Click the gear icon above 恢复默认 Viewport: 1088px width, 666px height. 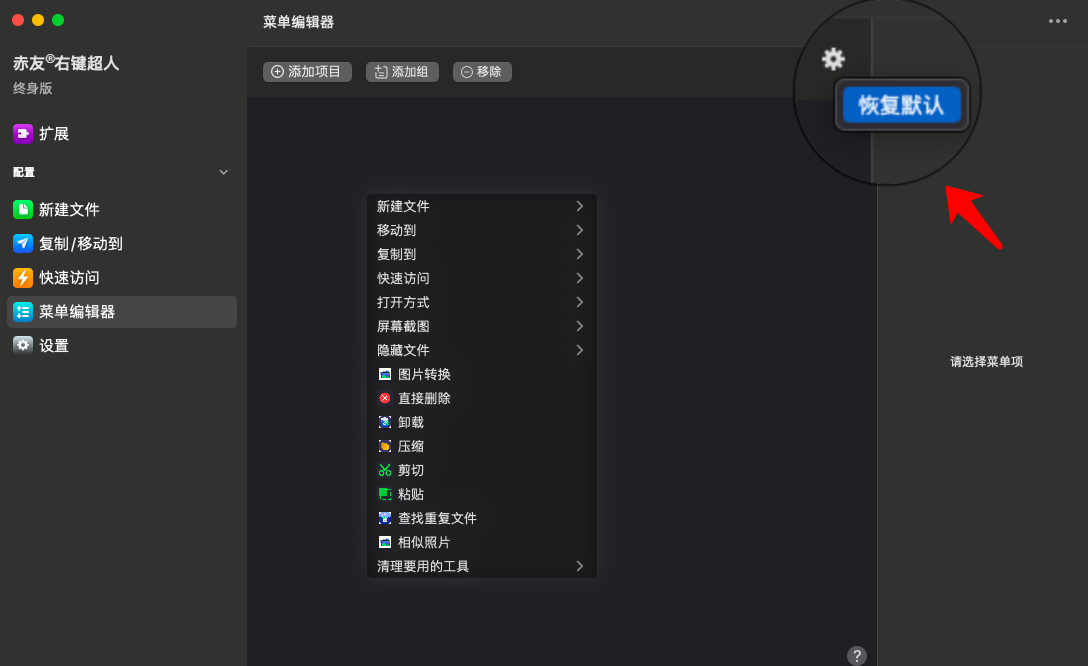[833, 59]
